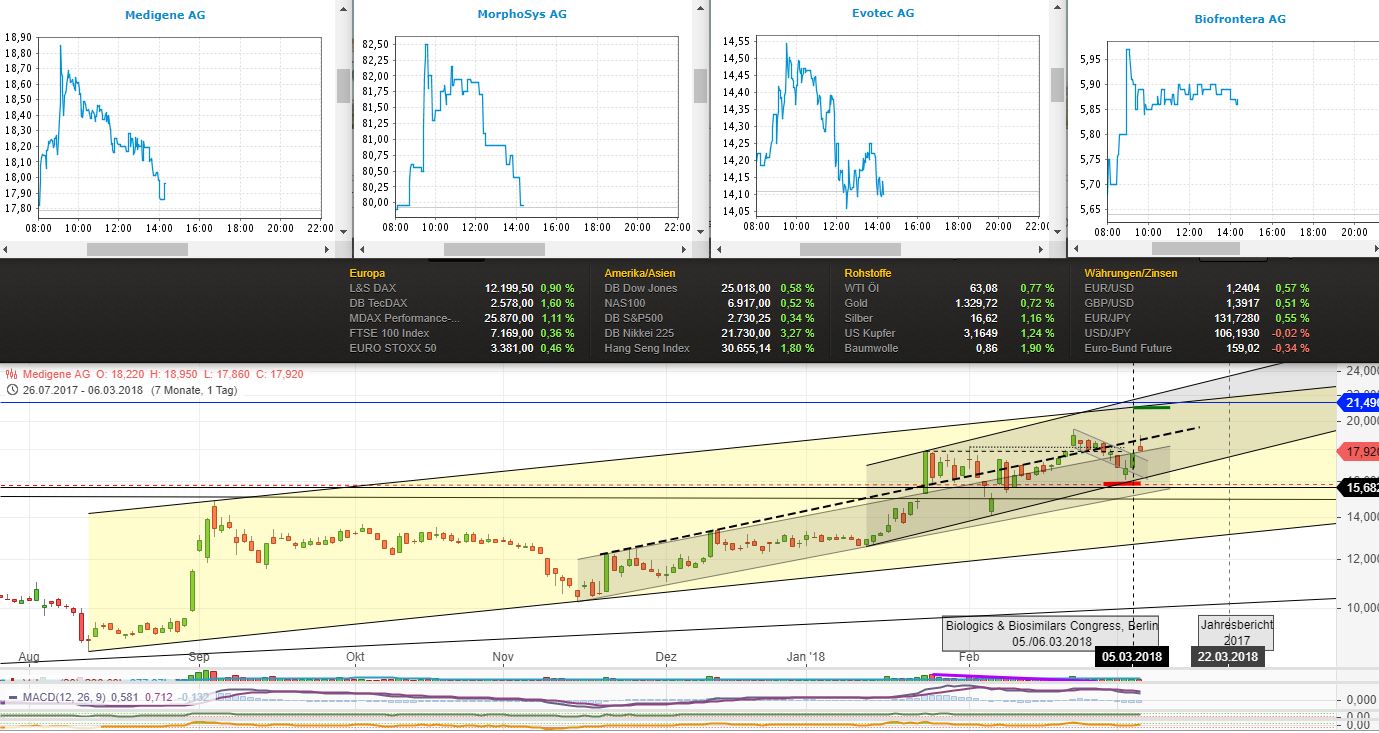Open the Biofrontera AG chart title
The width and height of the screenshot is (1379, 733).
coord(1240,17)
